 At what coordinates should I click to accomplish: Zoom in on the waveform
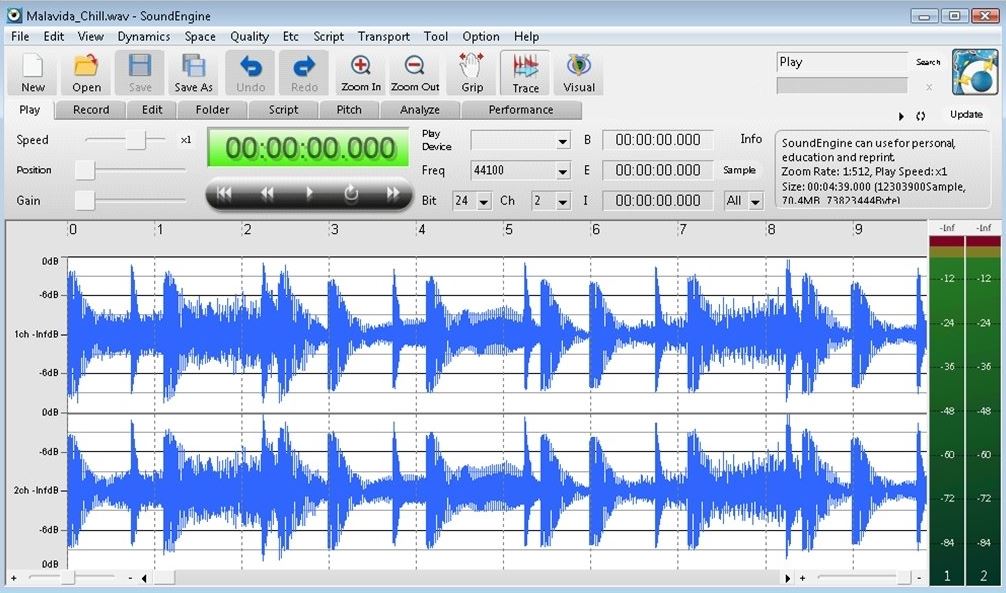click(361, 73)
